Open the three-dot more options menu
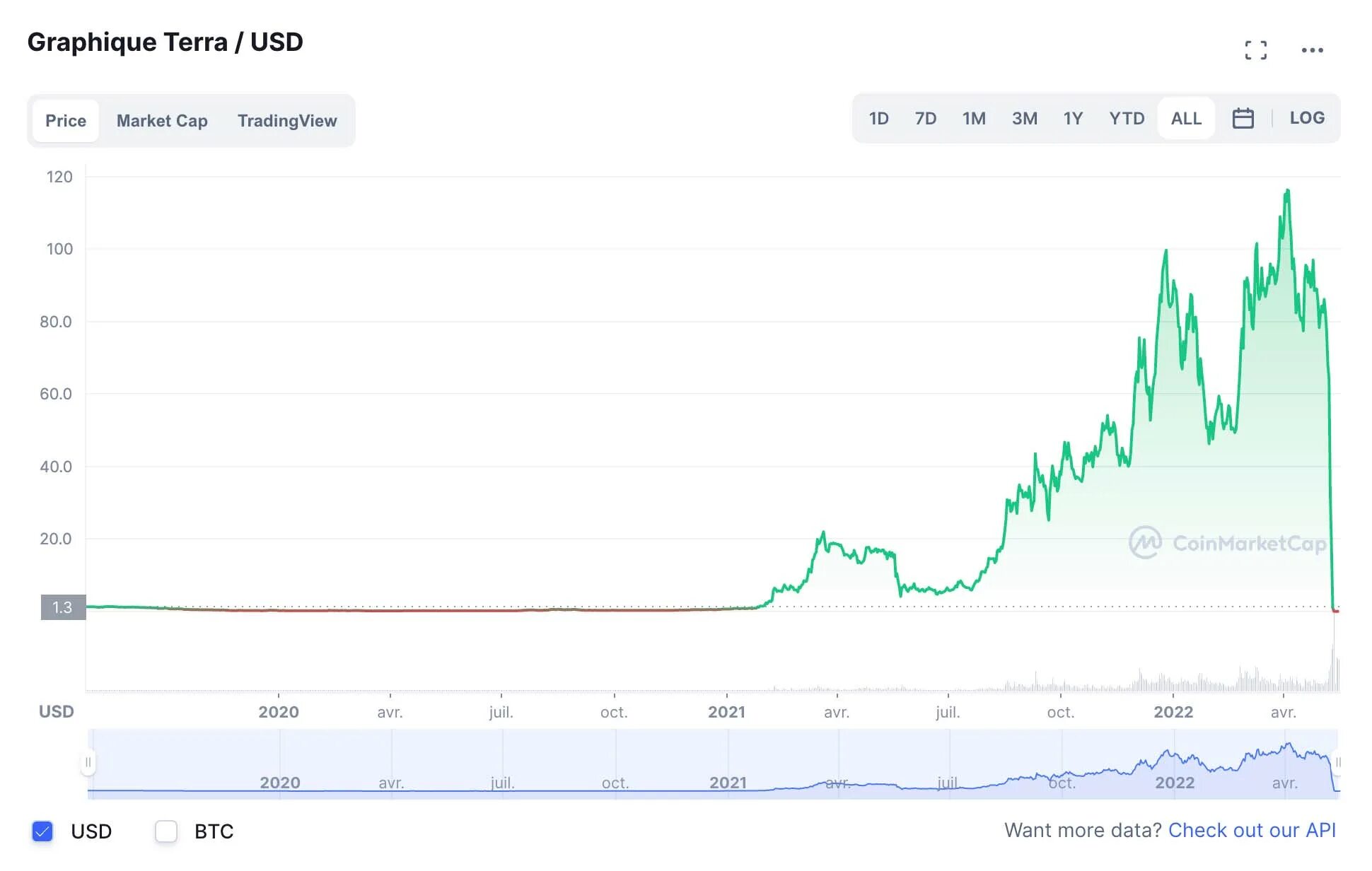1372x871 pixels. pyautogui.click(x=1312, y=50)
